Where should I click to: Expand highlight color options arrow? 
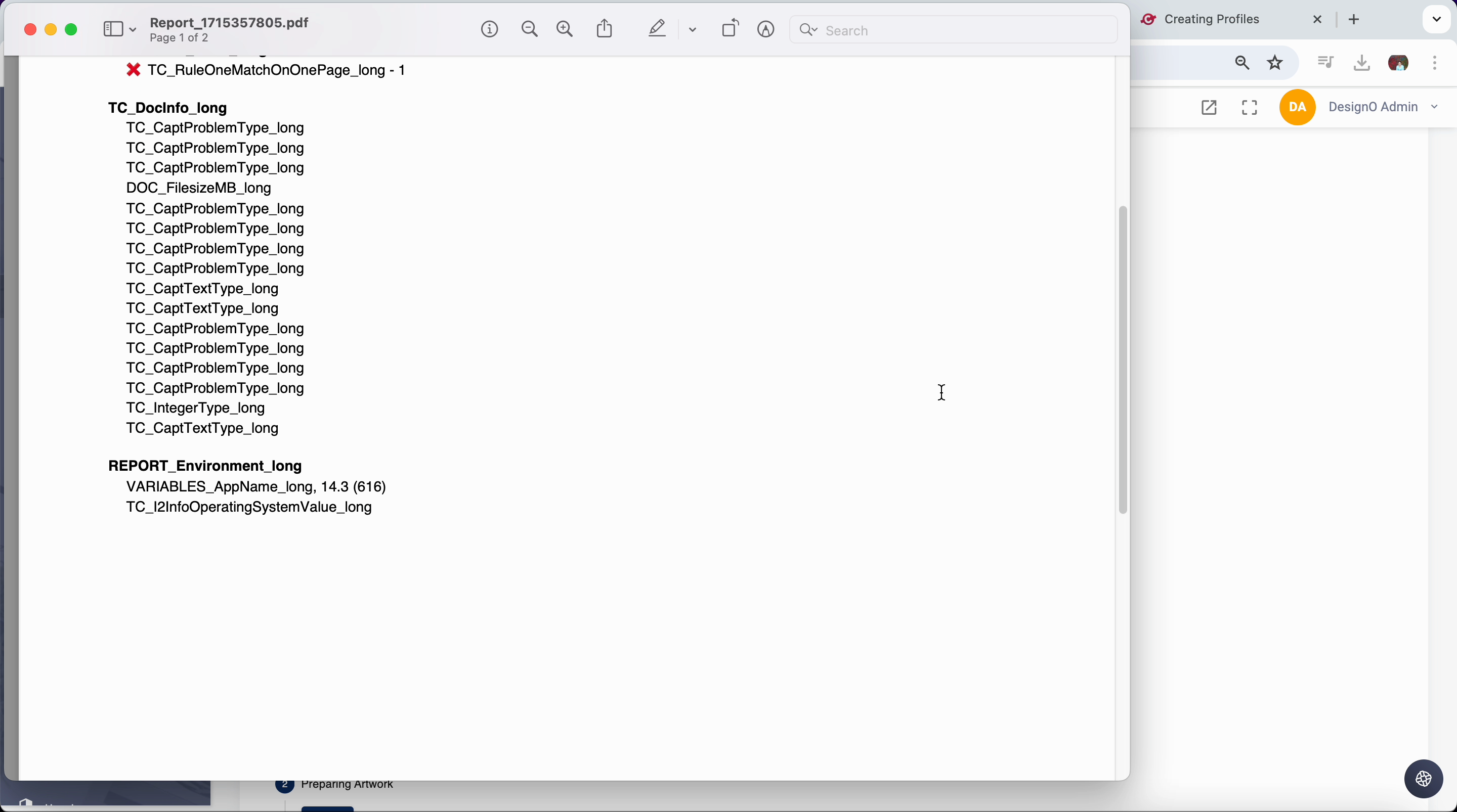click(693, 30)
